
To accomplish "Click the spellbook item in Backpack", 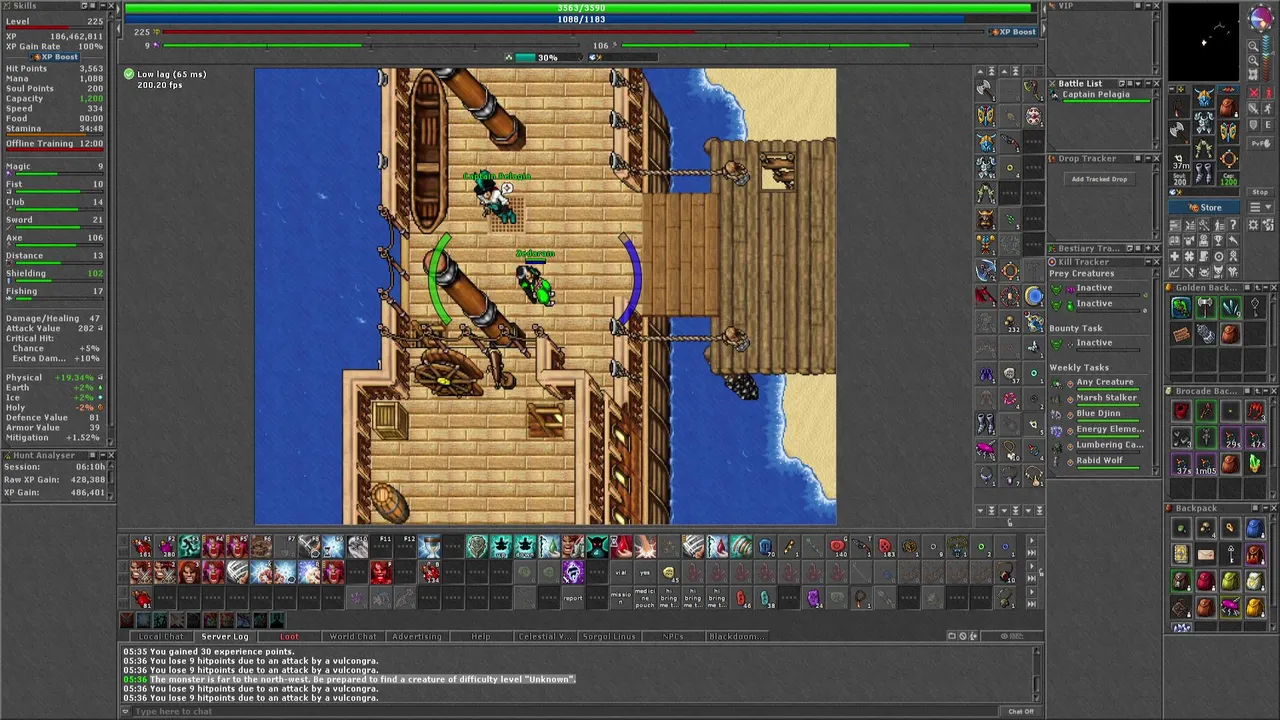I will (x=1180, y=554).
